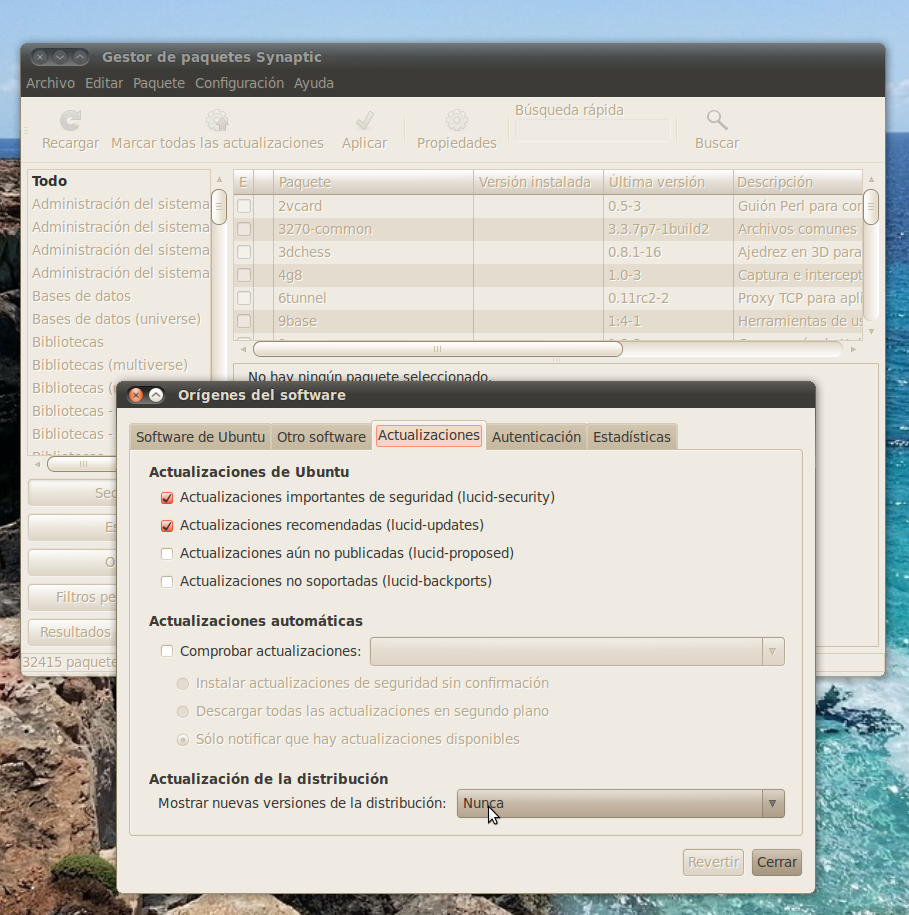Tick the Comprobar actualizaciones checkbox
The image size is (909, 915).
tap(167, 651)
